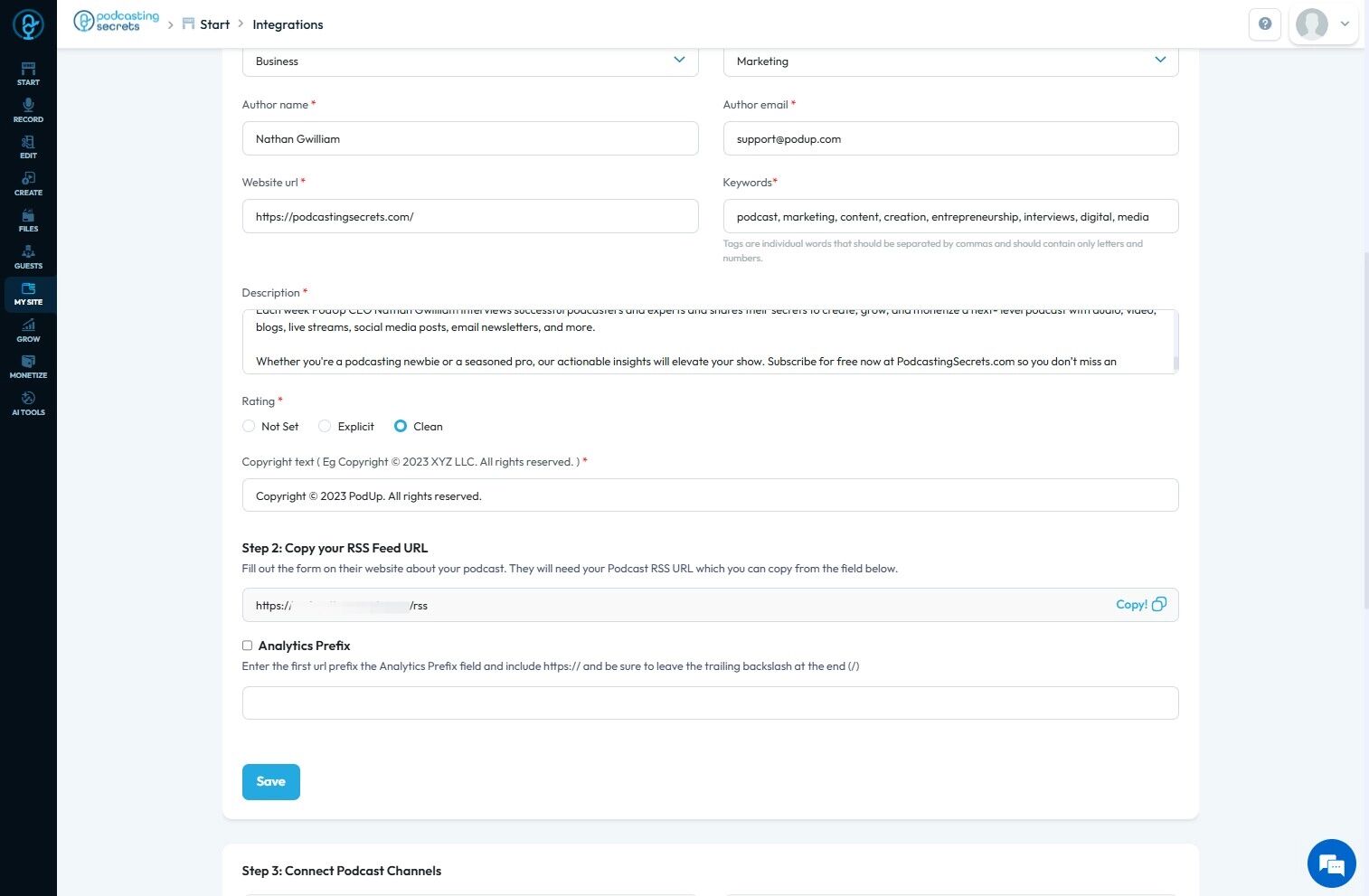Open the Guests sidebar icon
The height and width of the screenshot is (896, 1369).
tap(28, 257)
